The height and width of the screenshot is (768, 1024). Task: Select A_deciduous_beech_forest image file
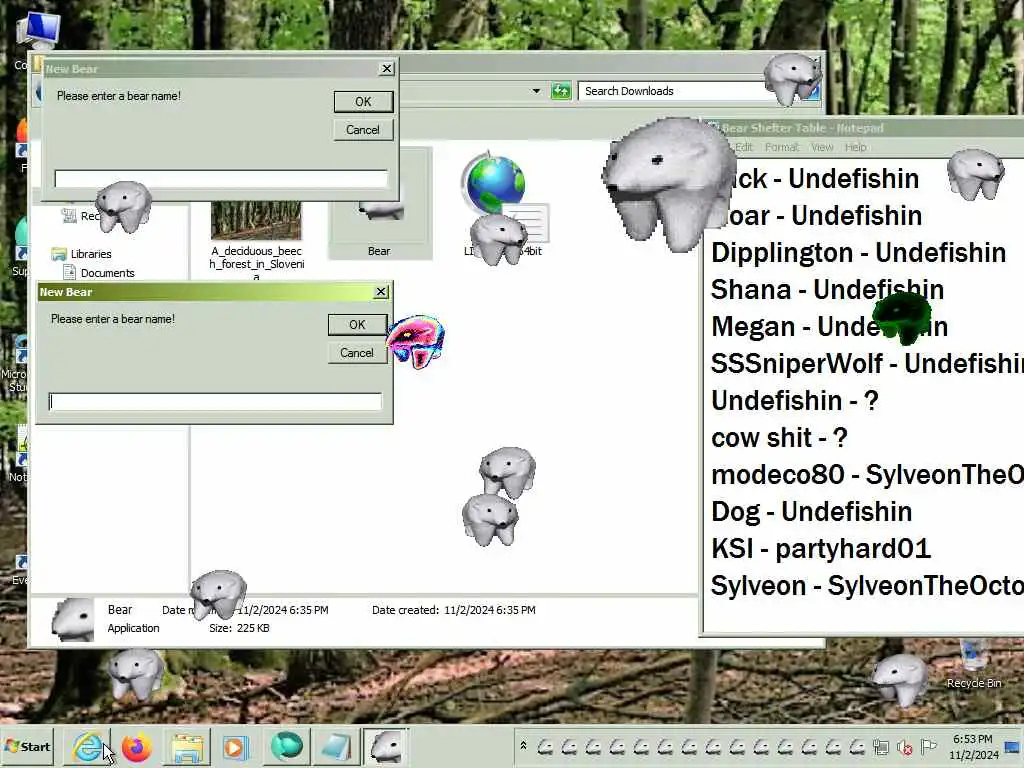[x=256, y=239]
